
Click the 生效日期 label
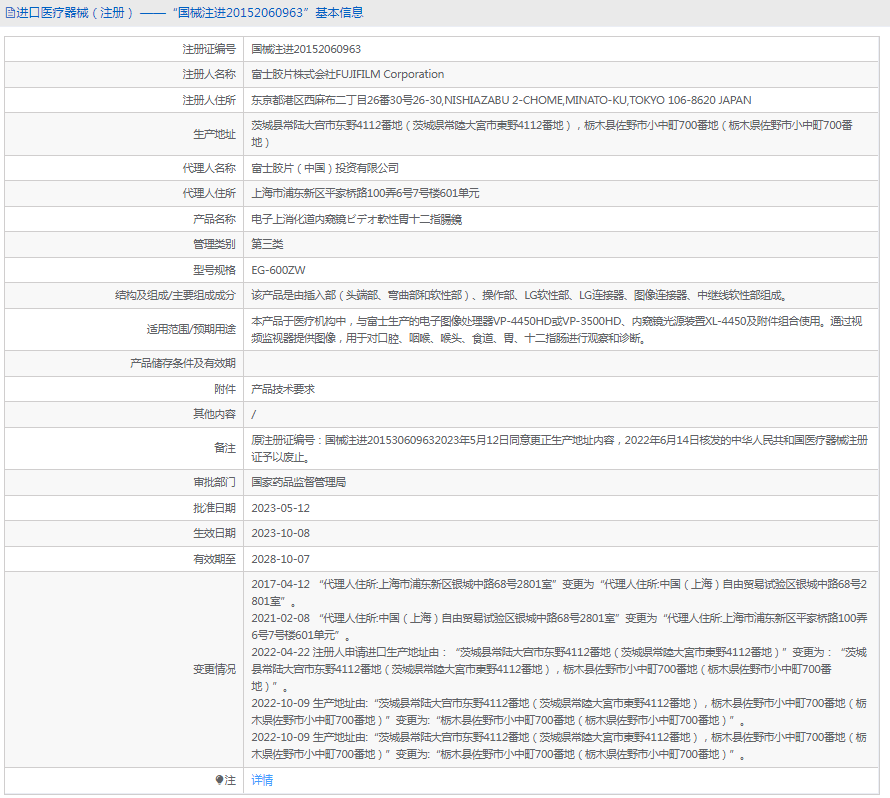pos(214,533)
